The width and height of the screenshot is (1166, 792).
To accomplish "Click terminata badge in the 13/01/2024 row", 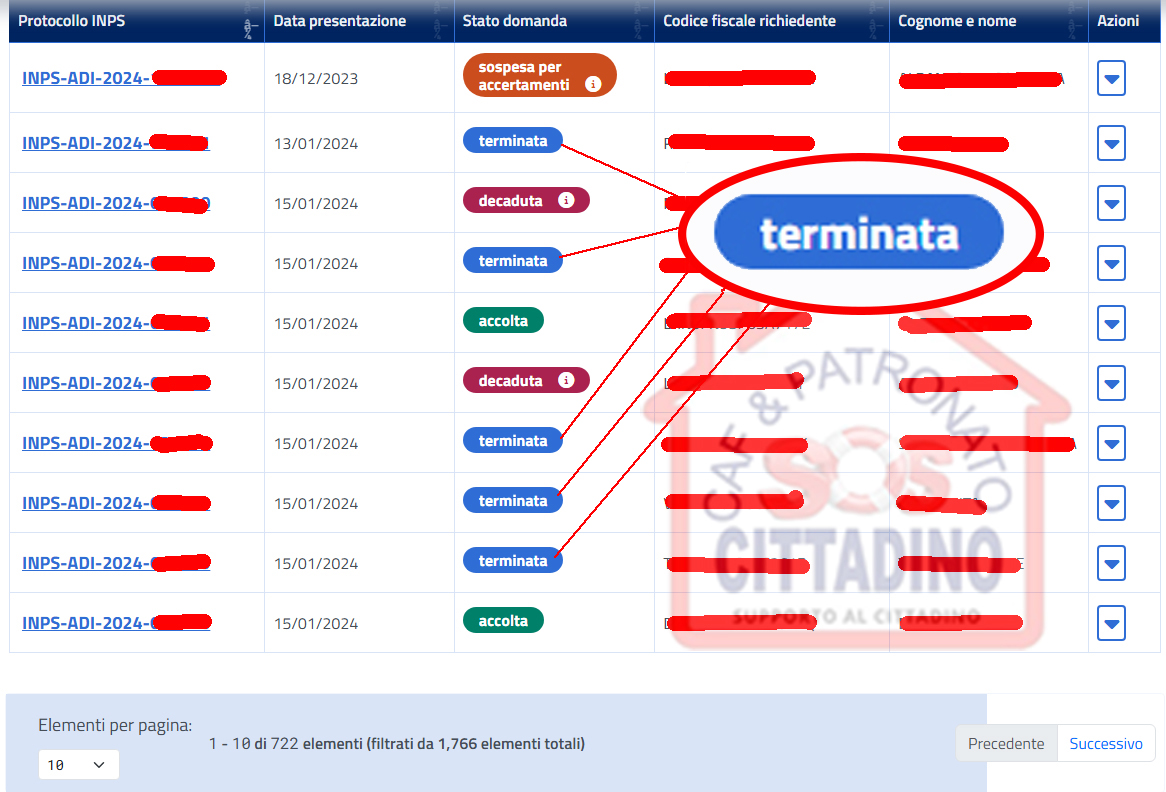I will (x=512, y=141).
